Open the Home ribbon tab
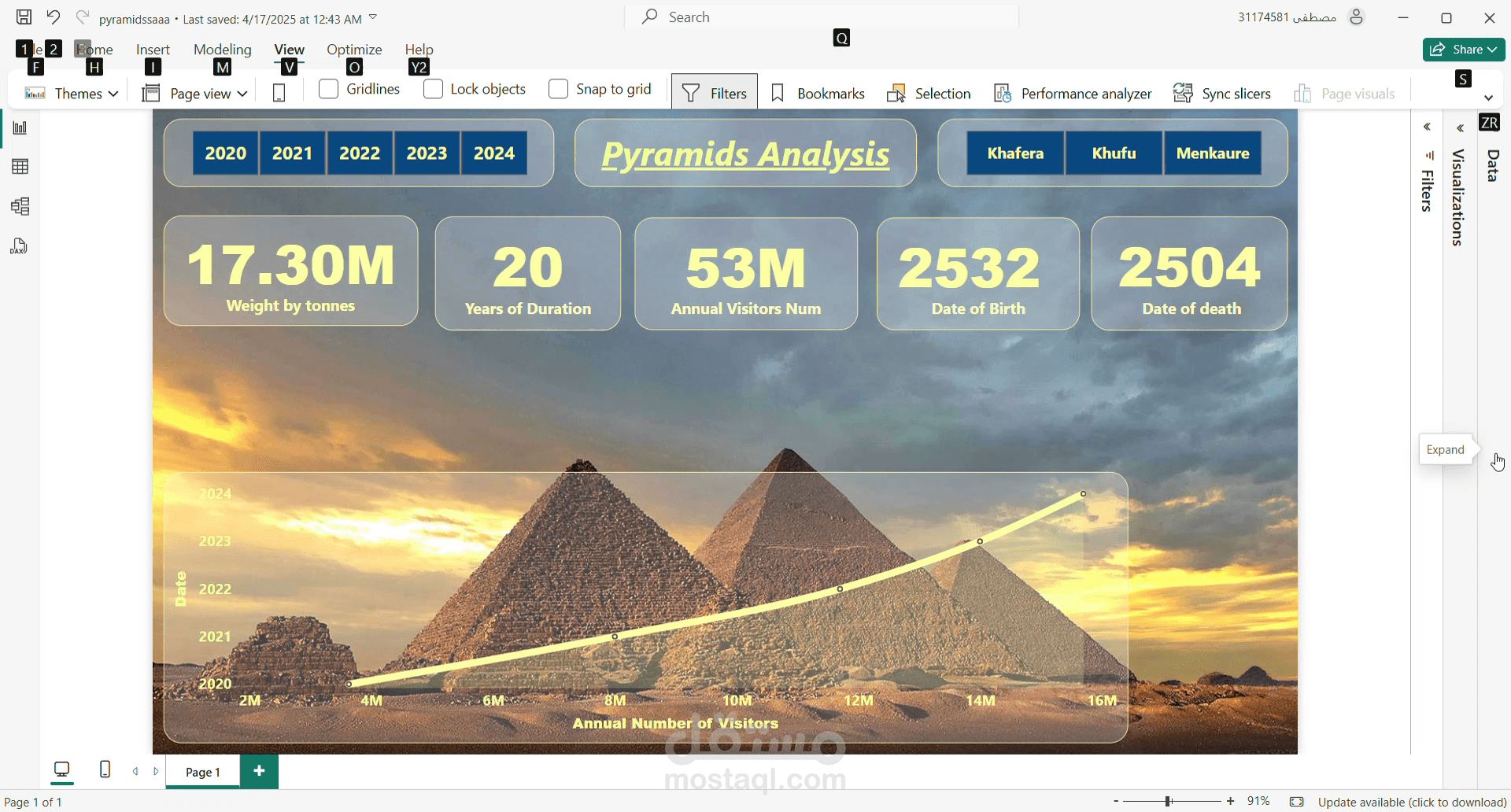This screenshot has height=812, width=1511. 94,50
